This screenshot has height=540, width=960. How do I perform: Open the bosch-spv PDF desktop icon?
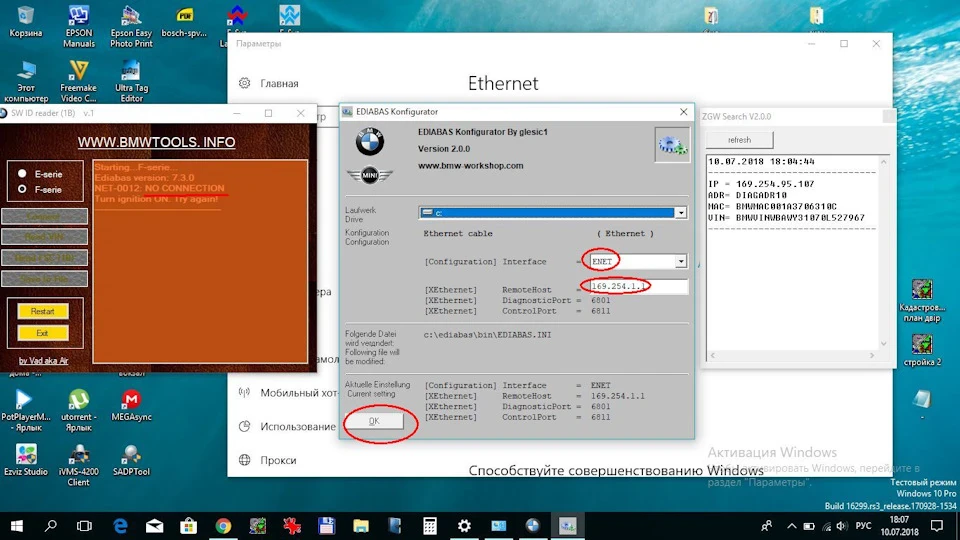184,21
